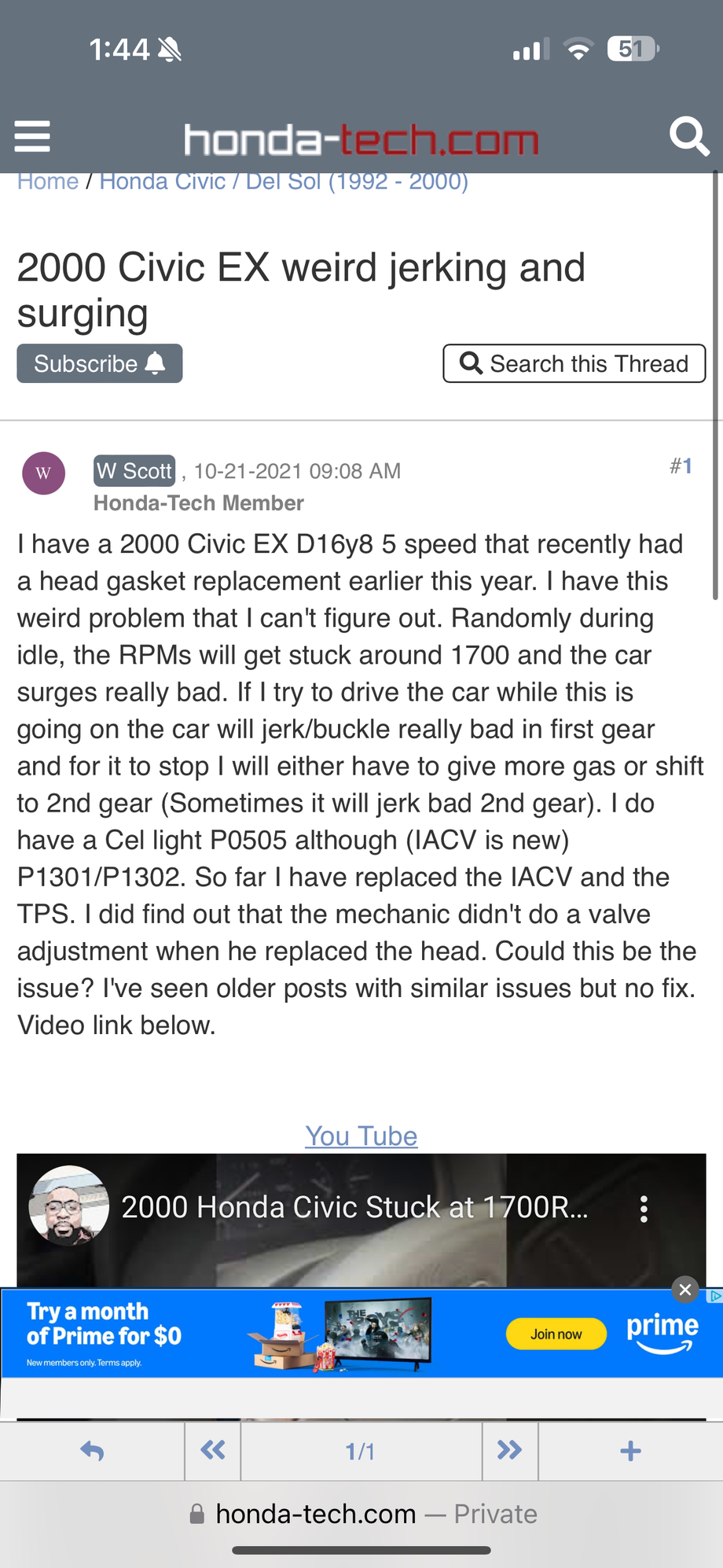Open W Scott's purple avatar
The width and height of the screenshot is (723, 1568).
(x=43, y=473)
